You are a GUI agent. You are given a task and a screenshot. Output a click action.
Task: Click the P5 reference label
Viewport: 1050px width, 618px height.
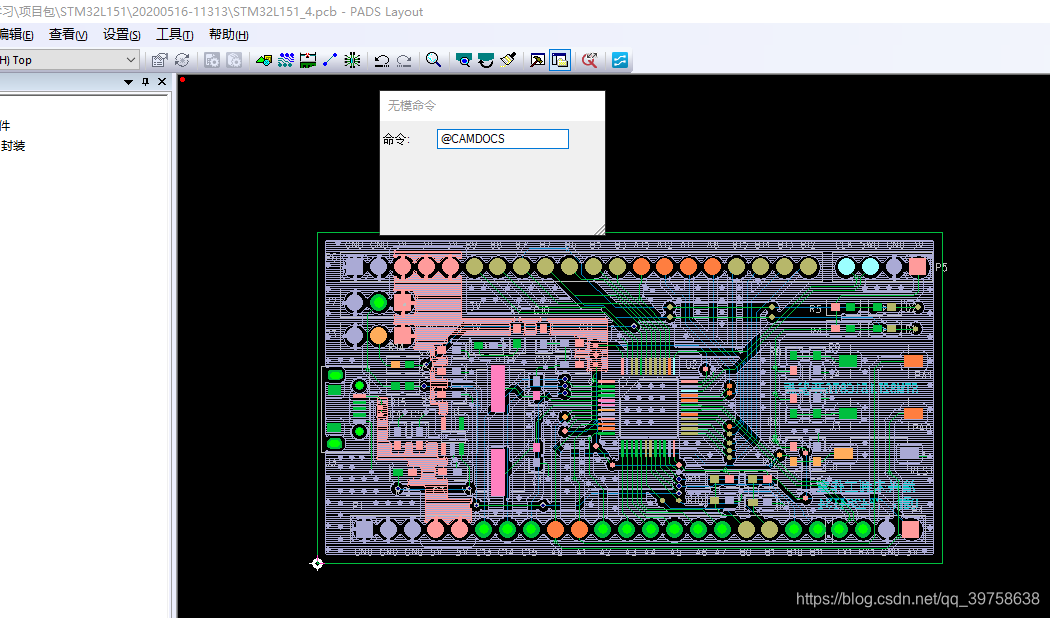pos(941,267)
